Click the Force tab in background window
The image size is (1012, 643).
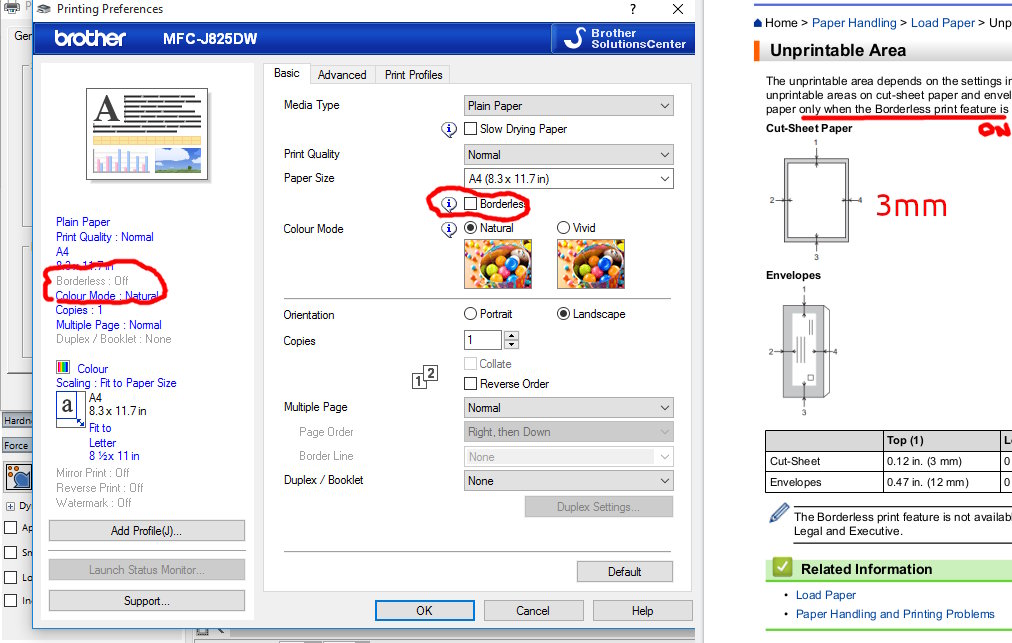[x=16, y=445]
